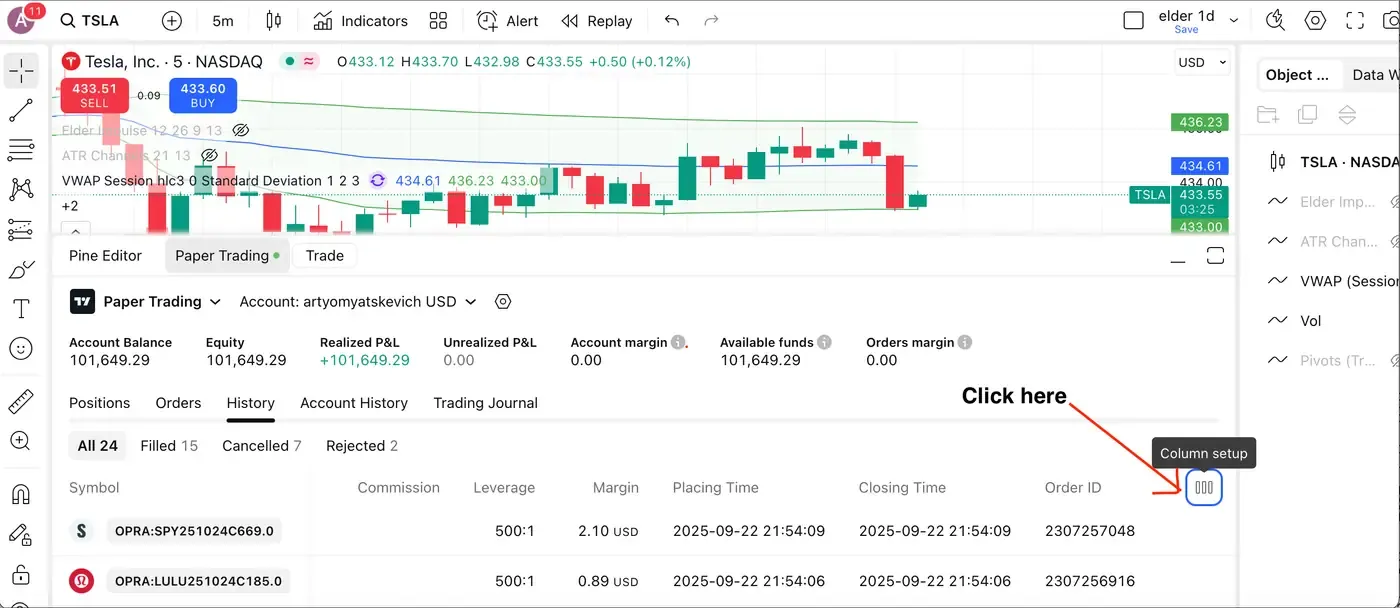Click the VWAP indicator purple refresh icon
The height and width of the screenshot is (608, 1400).
[377, 181]
